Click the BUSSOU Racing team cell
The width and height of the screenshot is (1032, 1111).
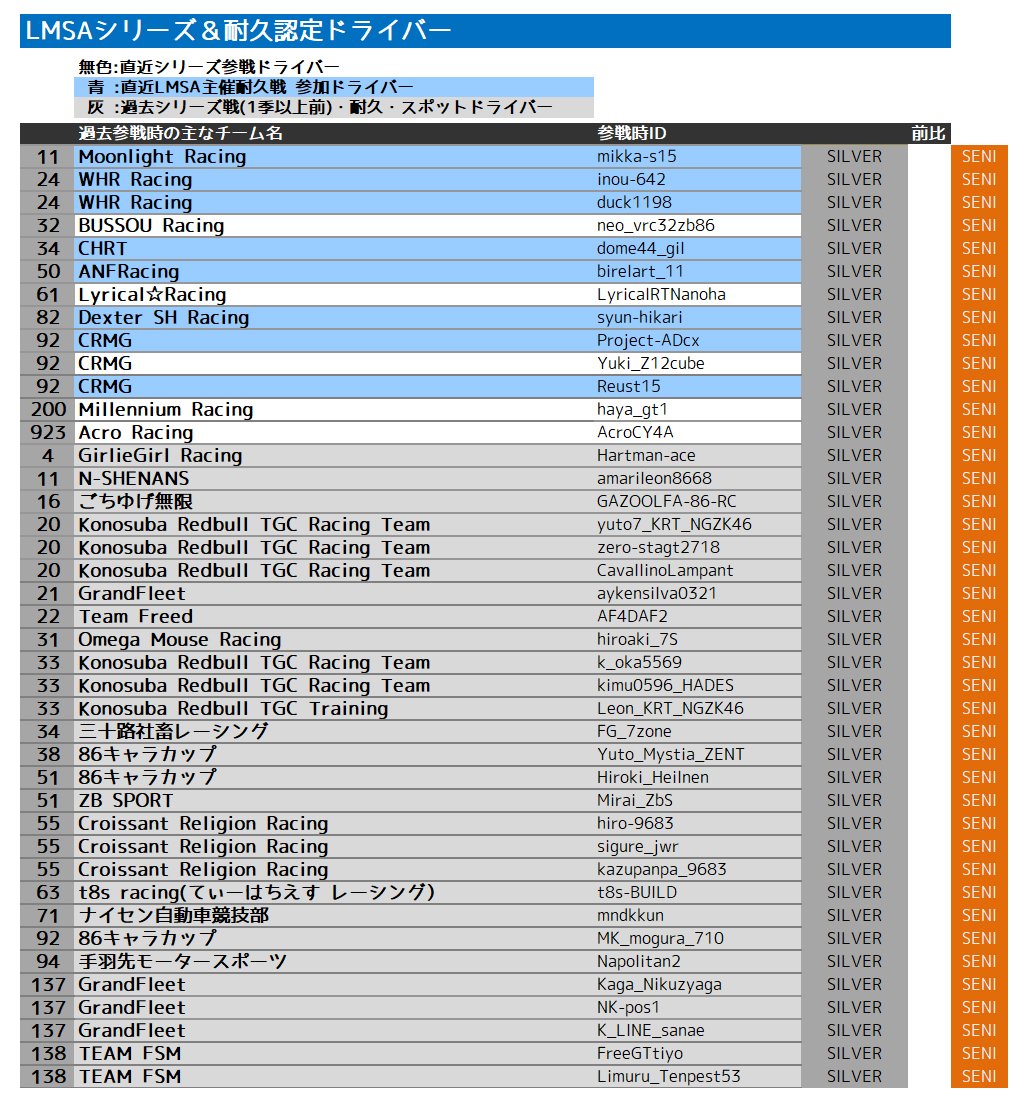pos(151,226)
